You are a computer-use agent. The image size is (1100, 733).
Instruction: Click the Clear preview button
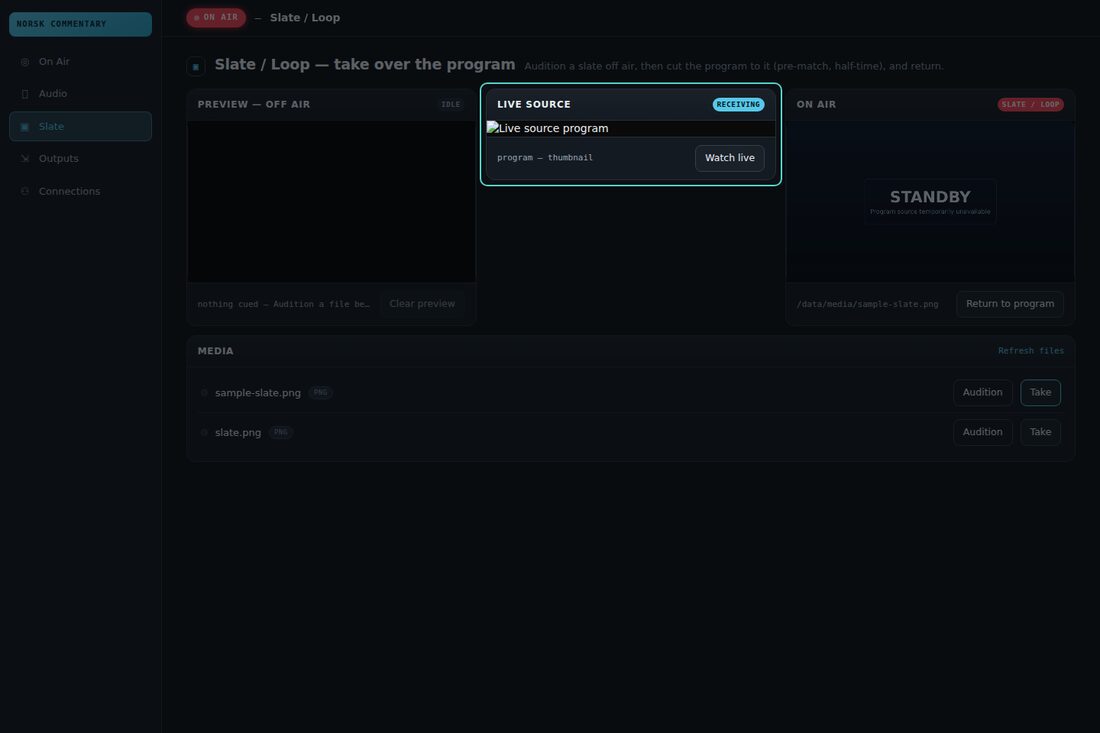point(422,304)
